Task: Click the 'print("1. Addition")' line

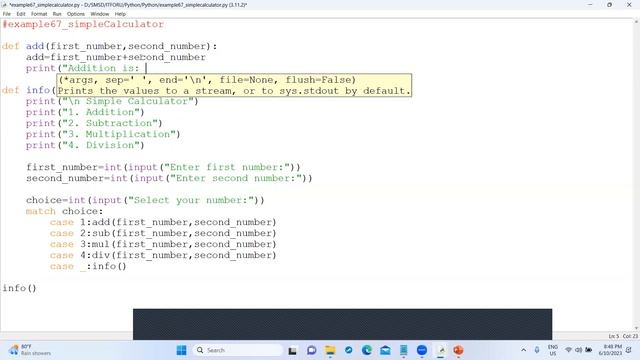Action: coord(85,112)
